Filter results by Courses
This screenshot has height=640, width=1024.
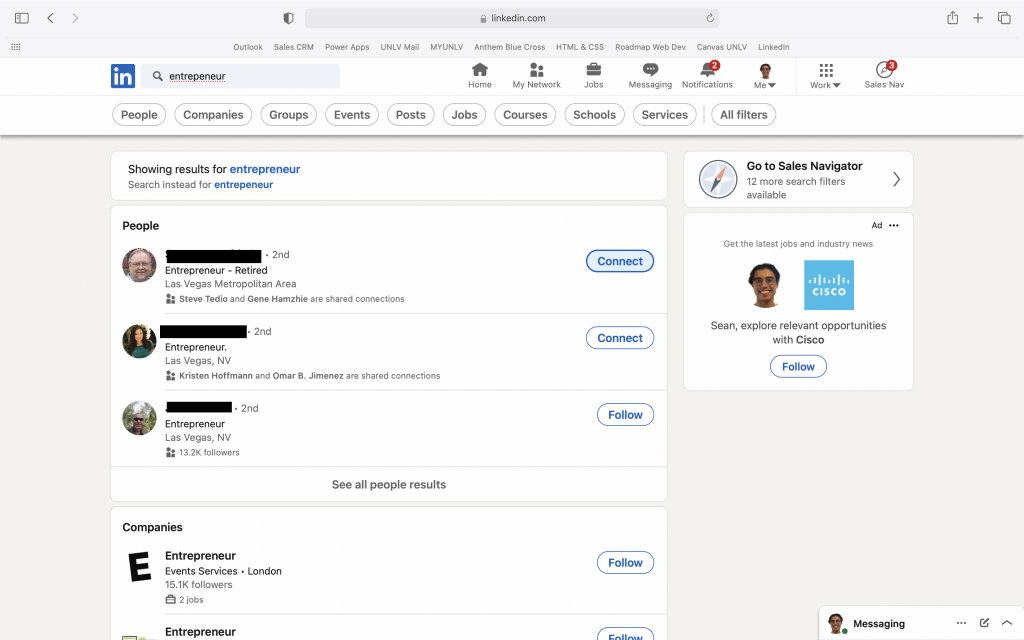[x=525, y=115]
